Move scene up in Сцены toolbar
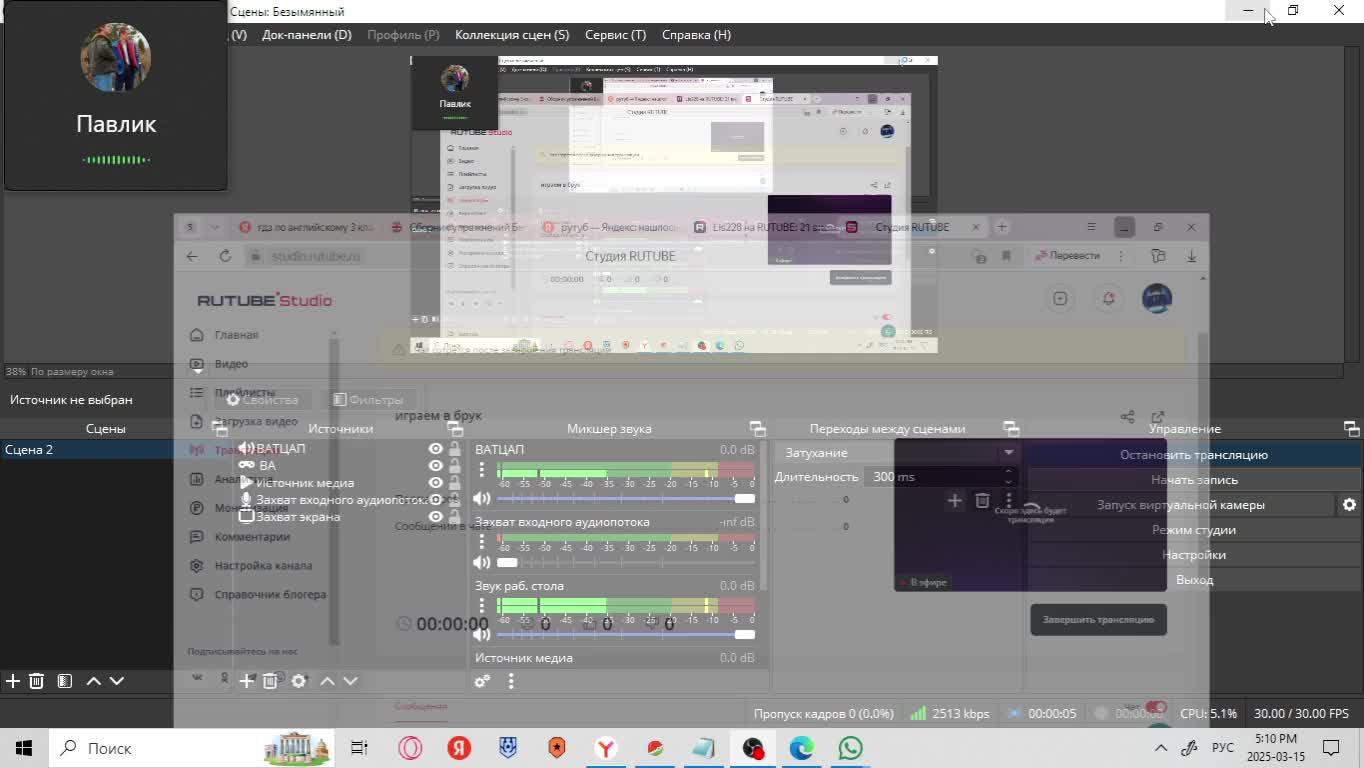Viewport: 1364px width, 768px height. tap(93, 681)
